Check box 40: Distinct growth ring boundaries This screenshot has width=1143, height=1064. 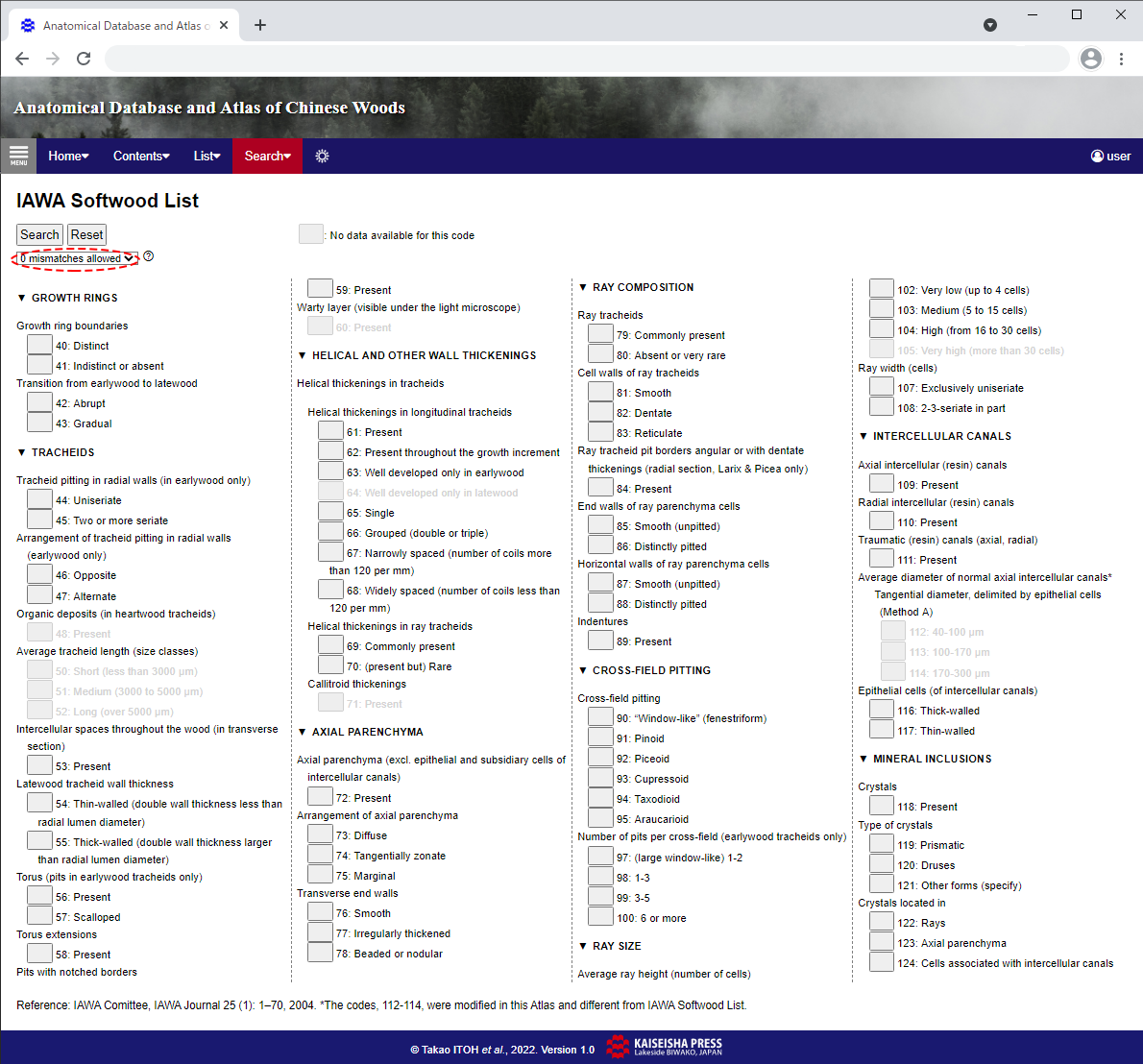39,344
